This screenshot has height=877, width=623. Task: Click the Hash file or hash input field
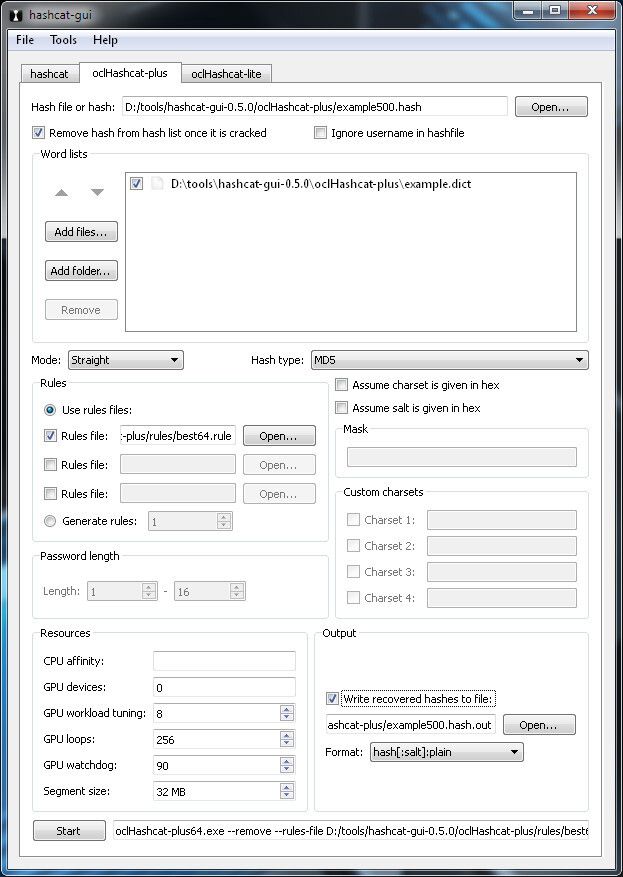[315, 107]
